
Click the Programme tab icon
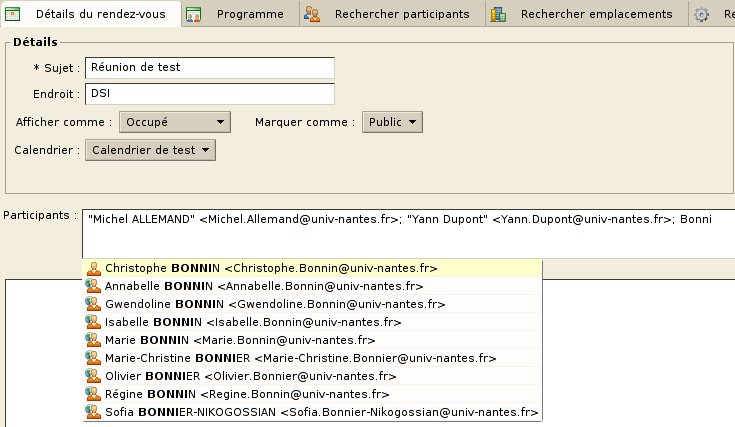coord(195,14)
